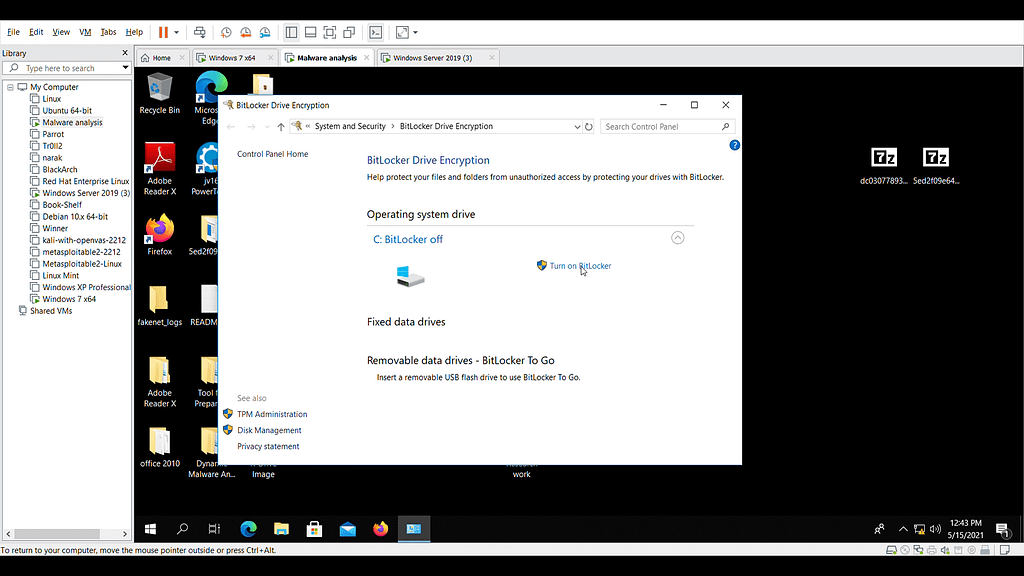Revert the VM to its previous snapshot
1024x576 pixels.
pyautogui.click(x=246, y=32)
